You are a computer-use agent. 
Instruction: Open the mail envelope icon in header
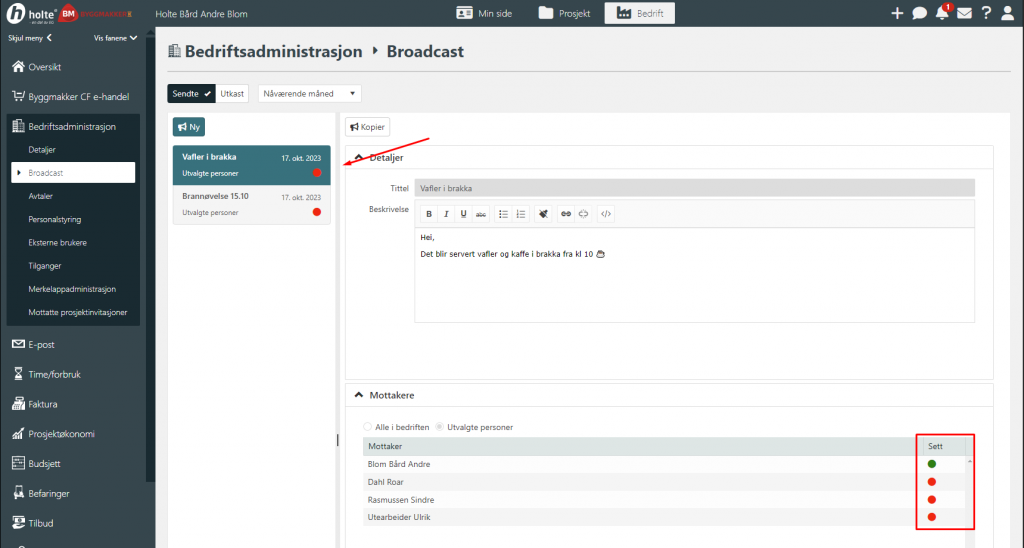pyautogui.click(x=964, y=13)
